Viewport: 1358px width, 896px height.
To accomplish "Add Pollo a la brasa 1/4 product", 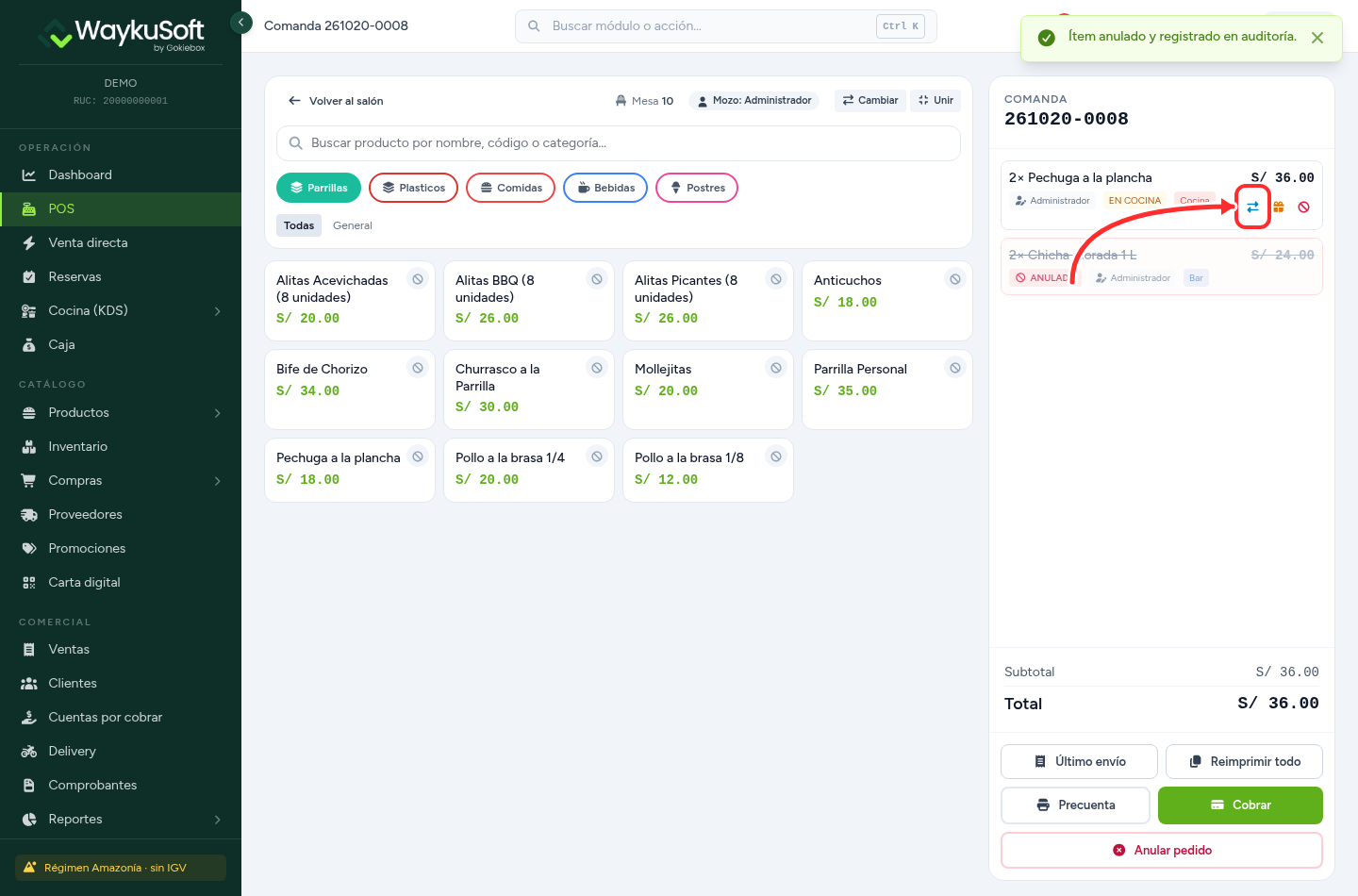I will coord(529,470).
